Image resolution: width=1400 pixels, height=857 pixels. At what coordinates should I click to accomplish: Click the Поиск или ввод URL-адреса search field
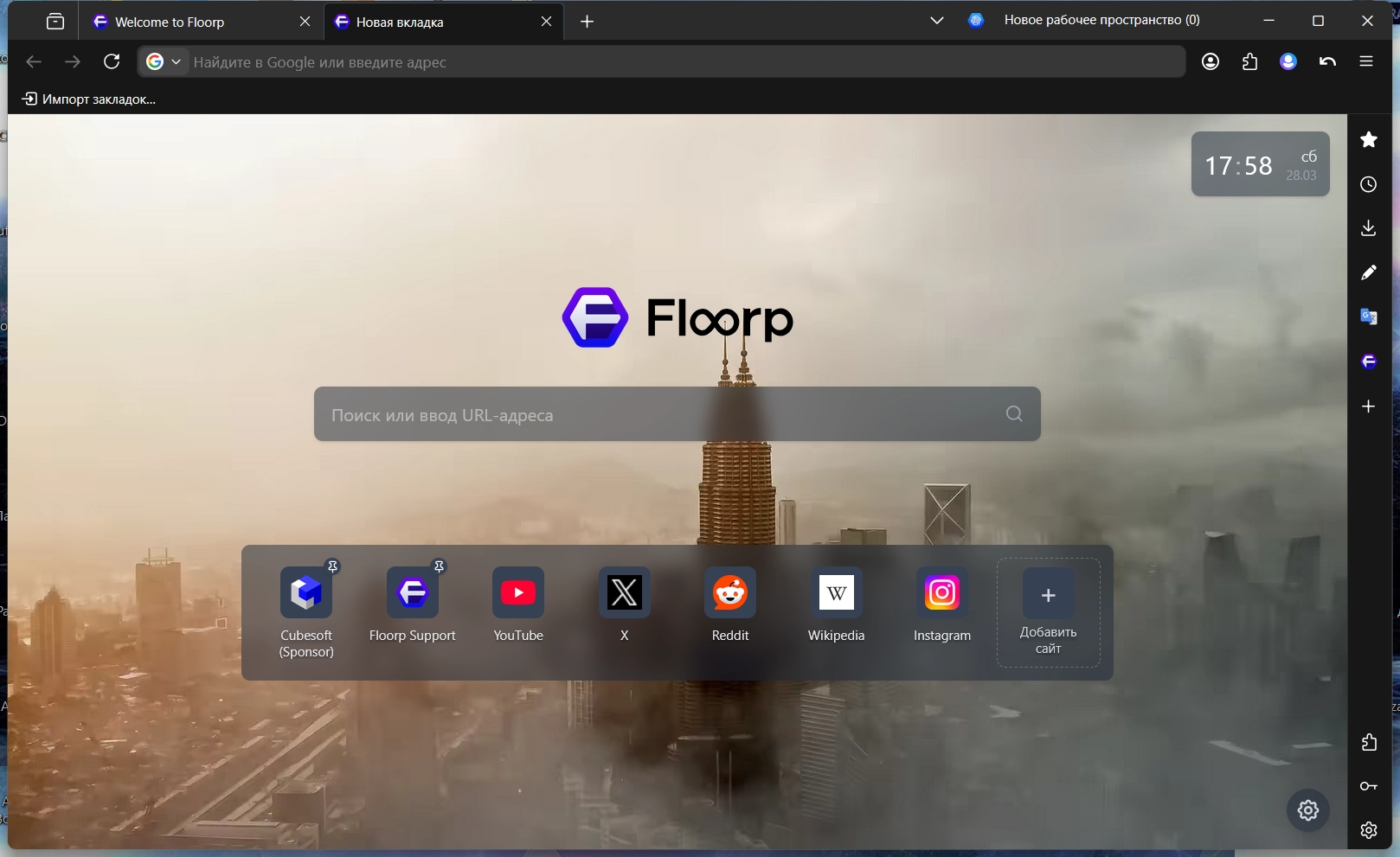coord(658,414)
